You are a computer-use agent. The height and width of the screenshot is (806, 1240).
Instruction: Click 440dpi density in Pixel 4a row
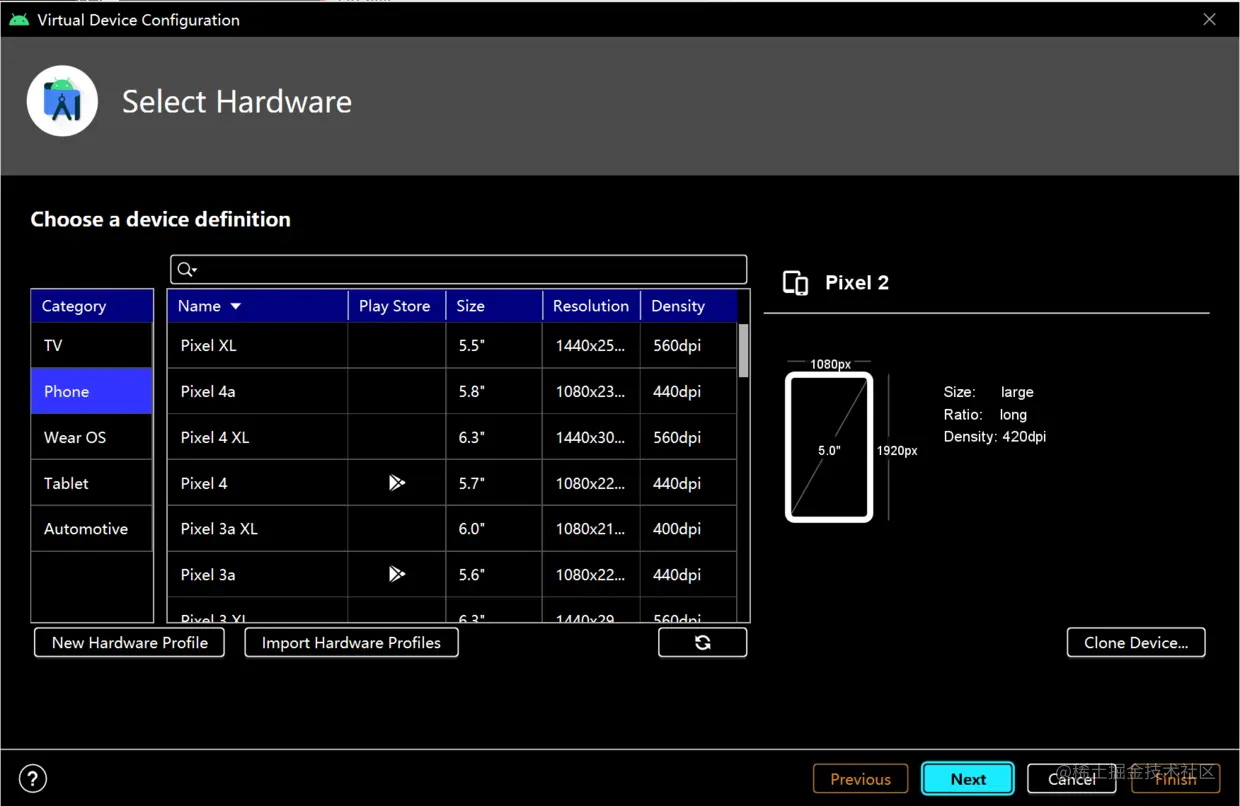click(x=689, y=391)
